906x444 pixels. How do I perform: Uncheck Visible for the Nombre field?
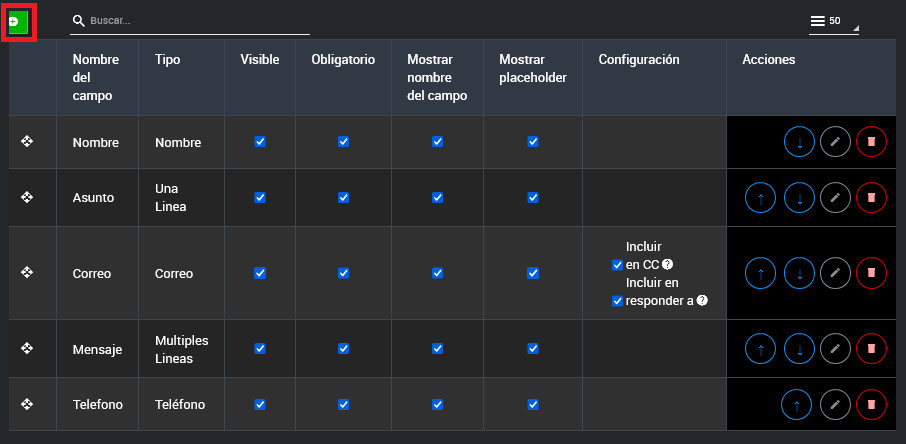(260, 142)
